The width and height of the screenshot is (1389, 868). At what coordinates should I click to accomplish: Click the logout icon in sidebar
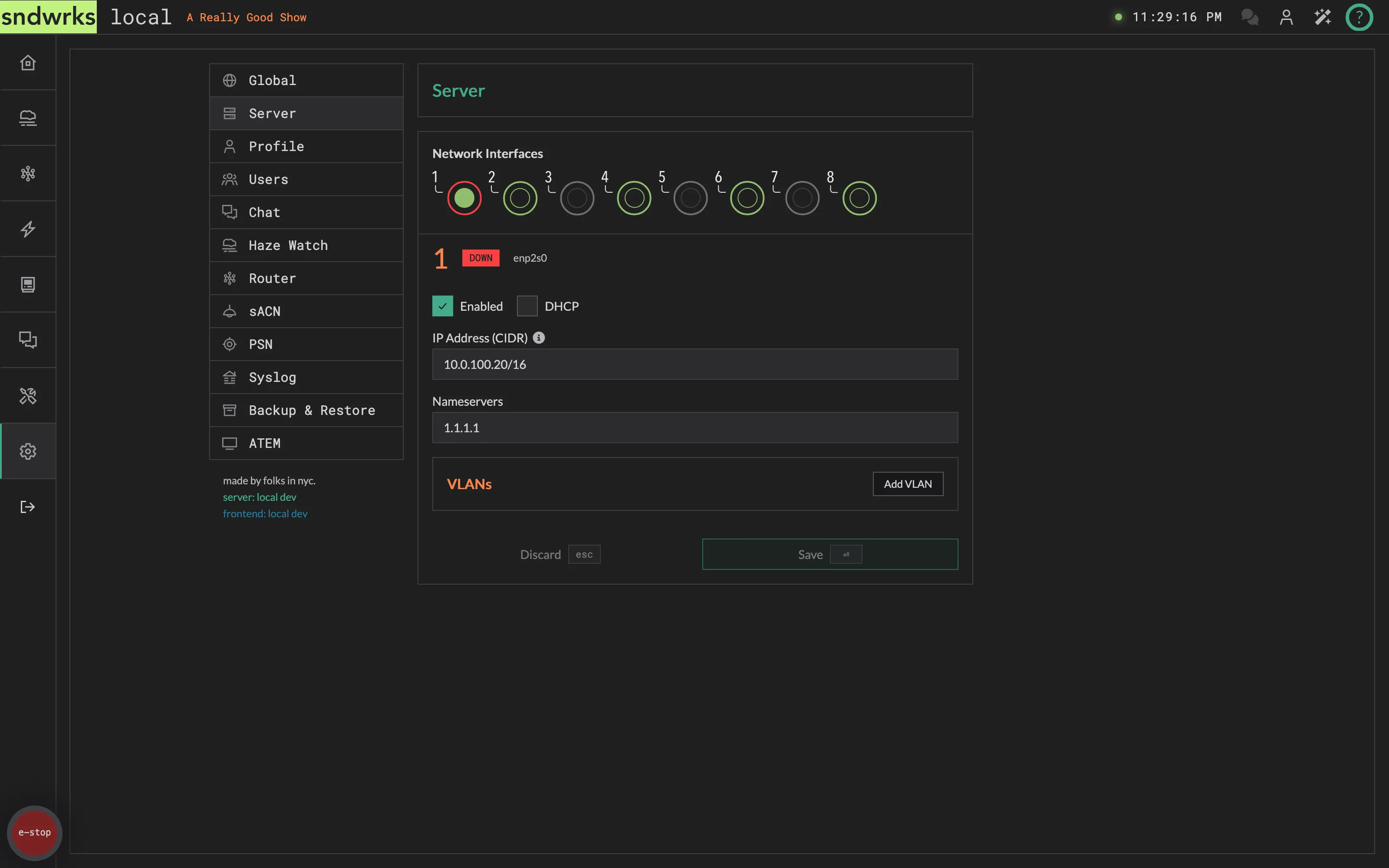(27, 507)
